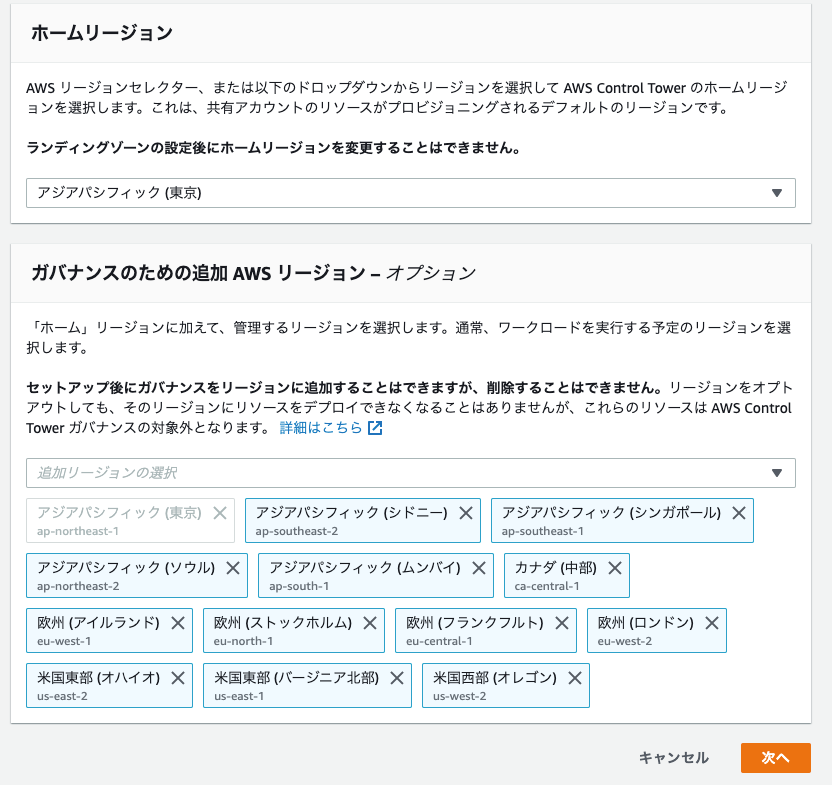Open the 詳細はこちら link

tap(320, 428)
